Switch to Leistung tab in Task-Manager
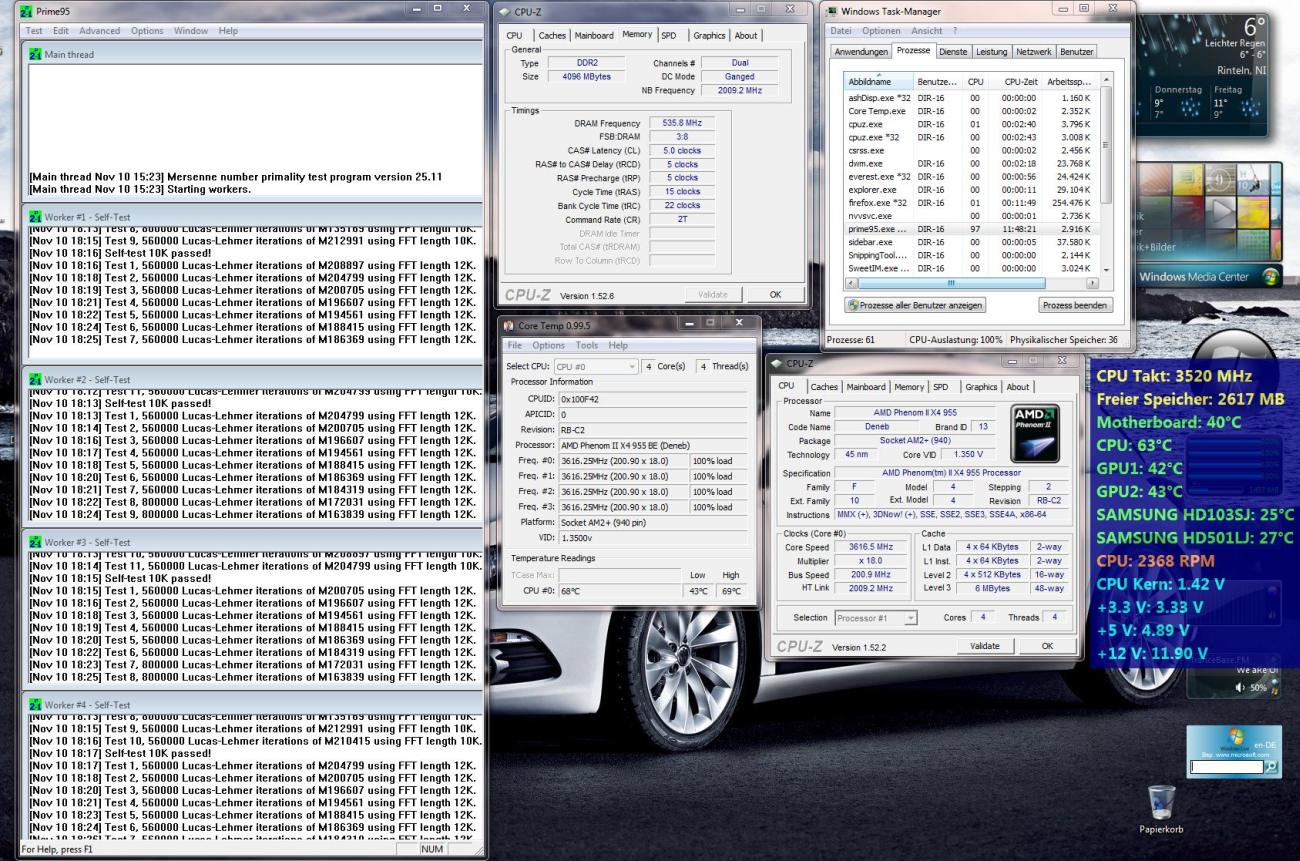The image size is (1300, 861). (x=991, y=50)
